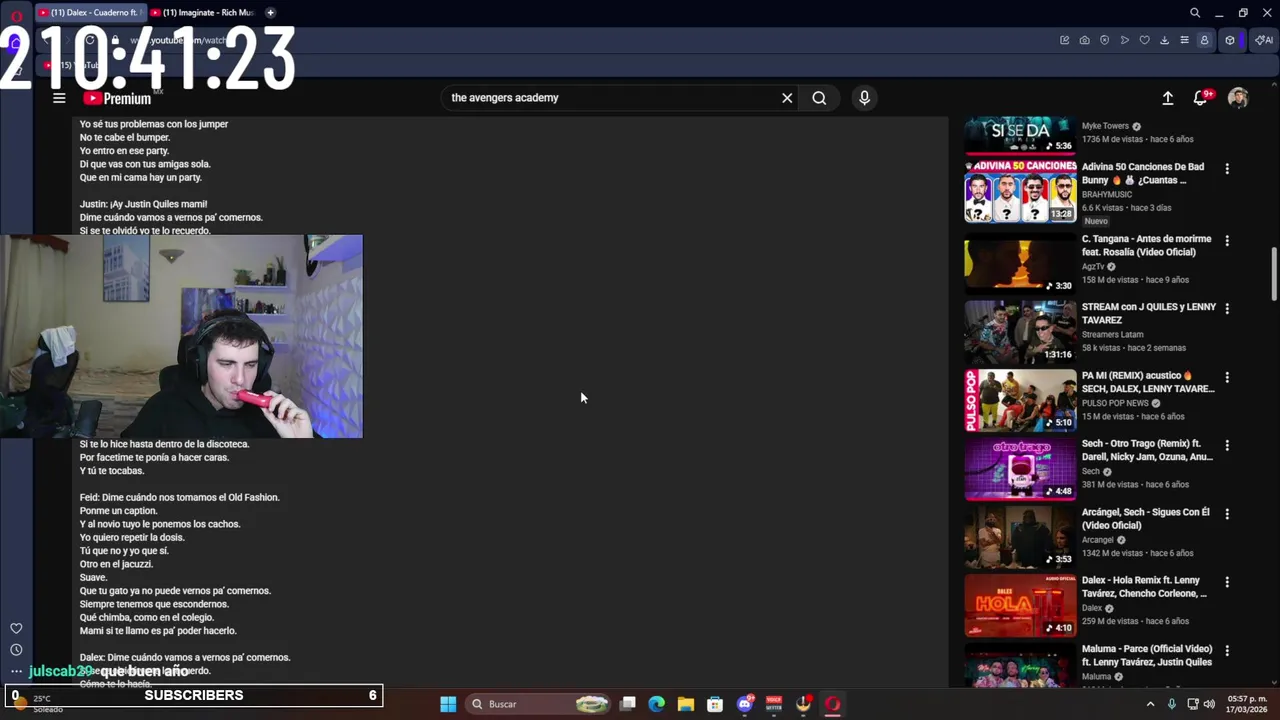Show hidden system tray icons chevron
The image size is (1280, 720).
pos(1150,704)
